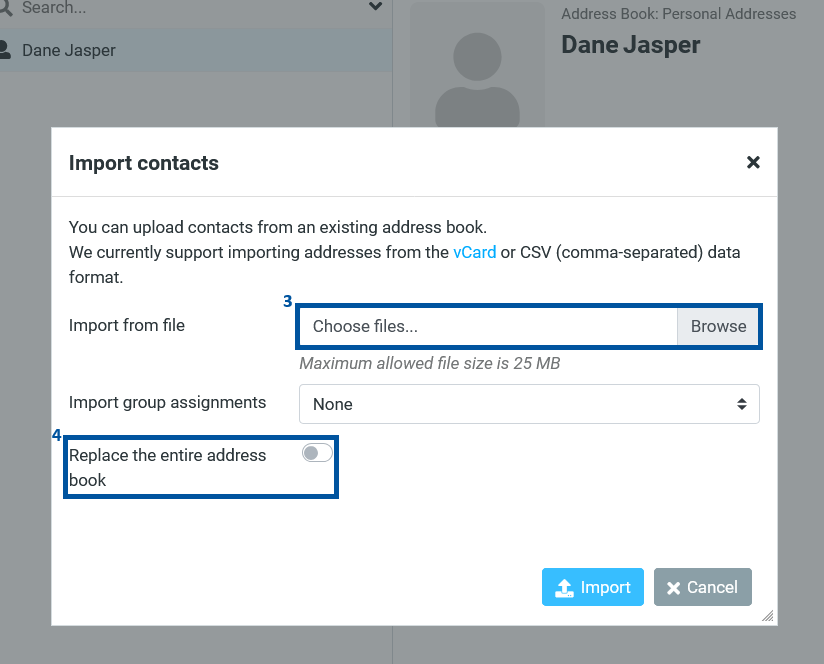The height and width of the screenshot is (664, 824).
Task: Open the vCard link
Action: point(474,252)
